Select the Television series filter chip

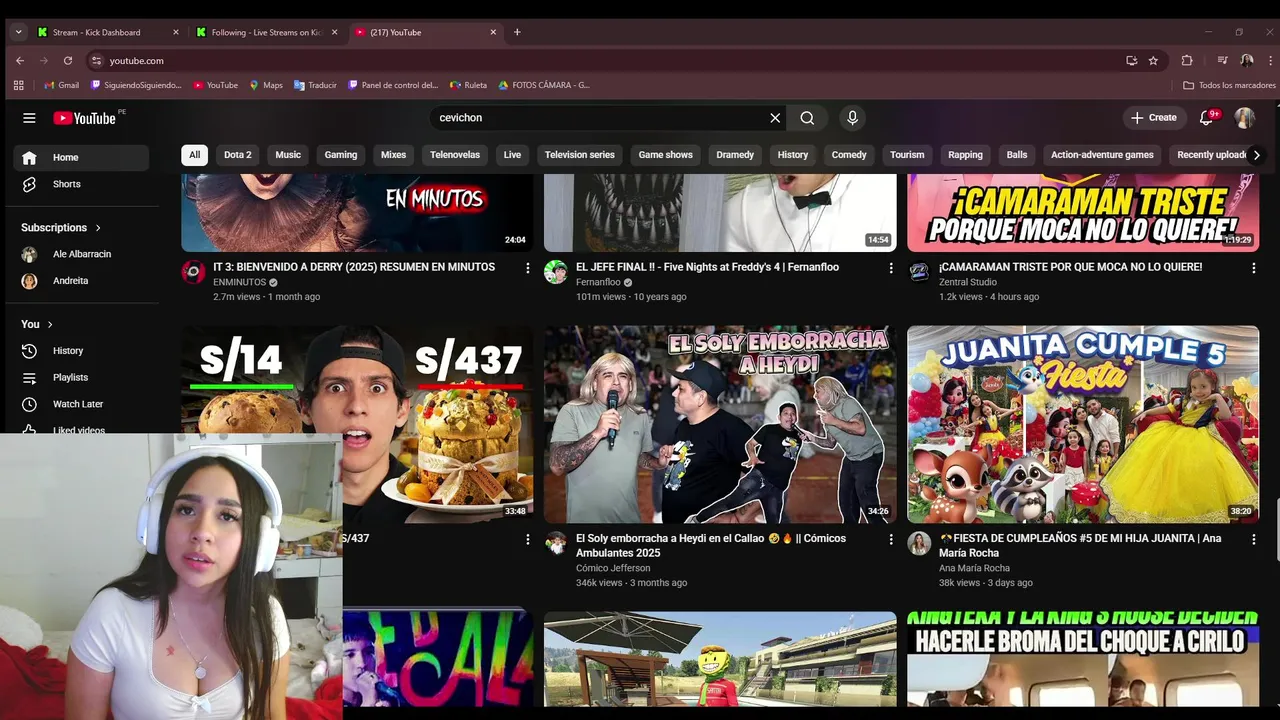point(580,155)
